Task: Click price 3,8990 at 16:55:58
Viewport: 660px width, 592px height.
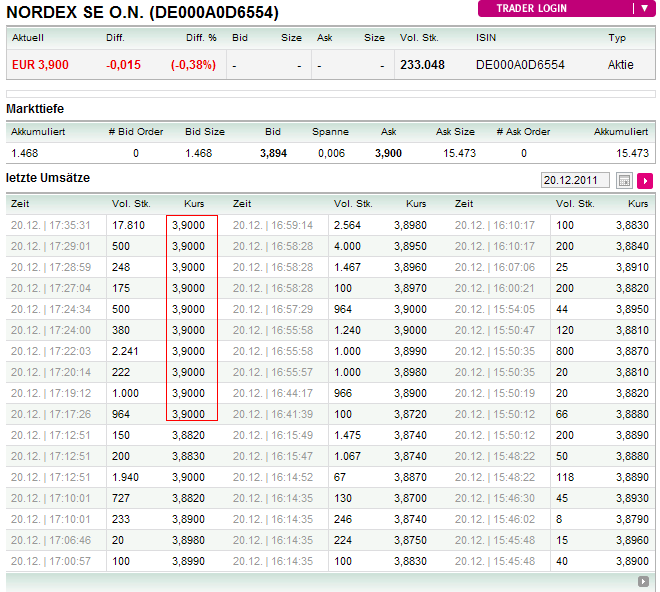Action: [x=410, y=351]
